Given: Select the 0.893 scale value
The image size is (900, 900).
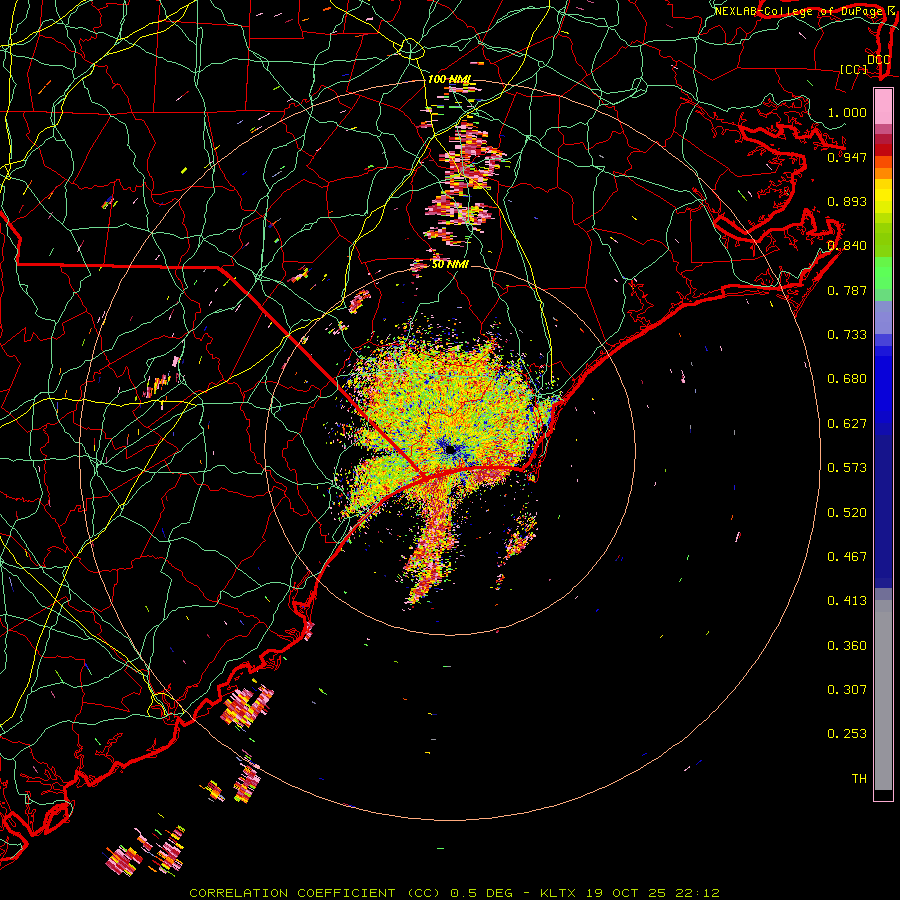Looking at the screenshot, I should [x=847, y=201].
